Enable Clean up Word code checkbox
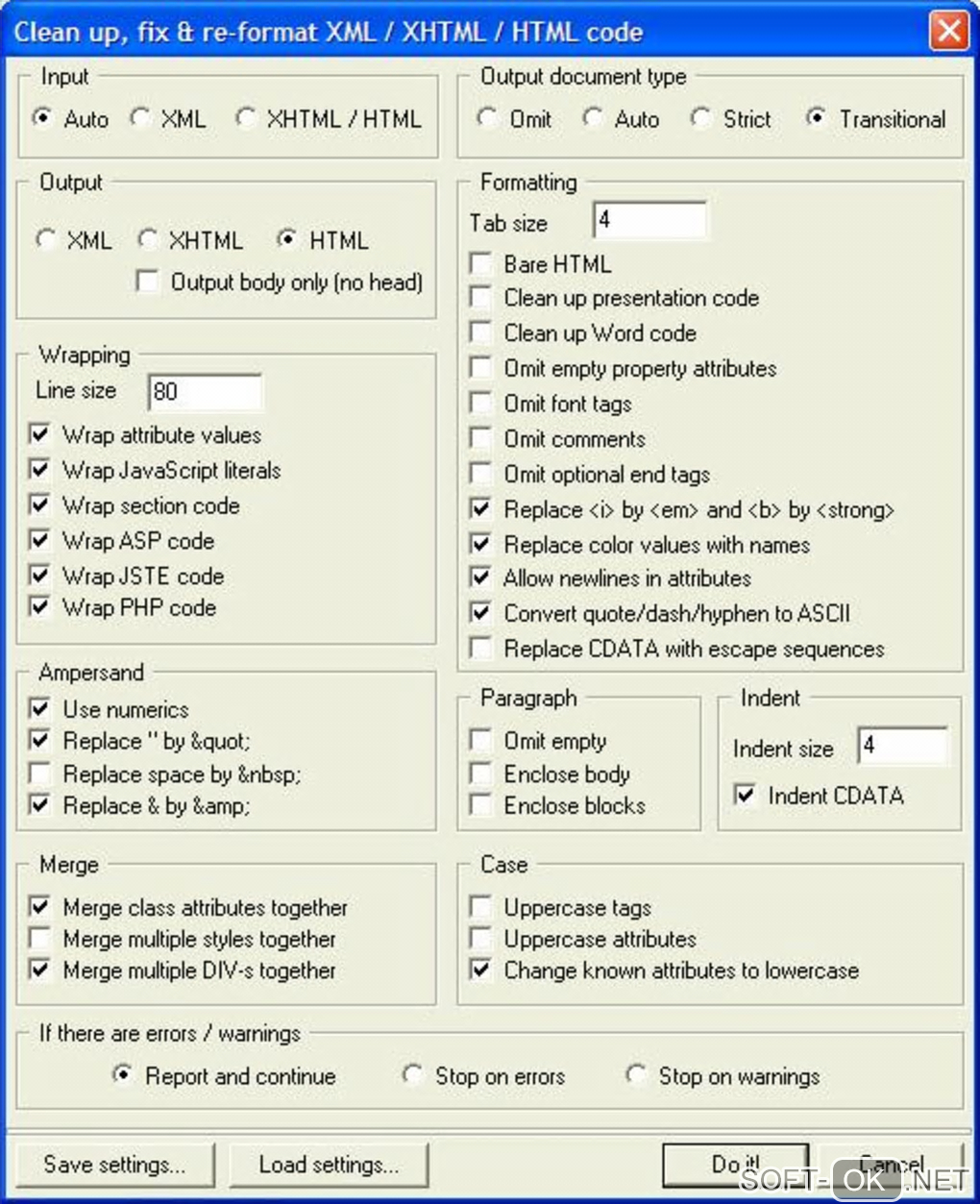 [480, 332]
